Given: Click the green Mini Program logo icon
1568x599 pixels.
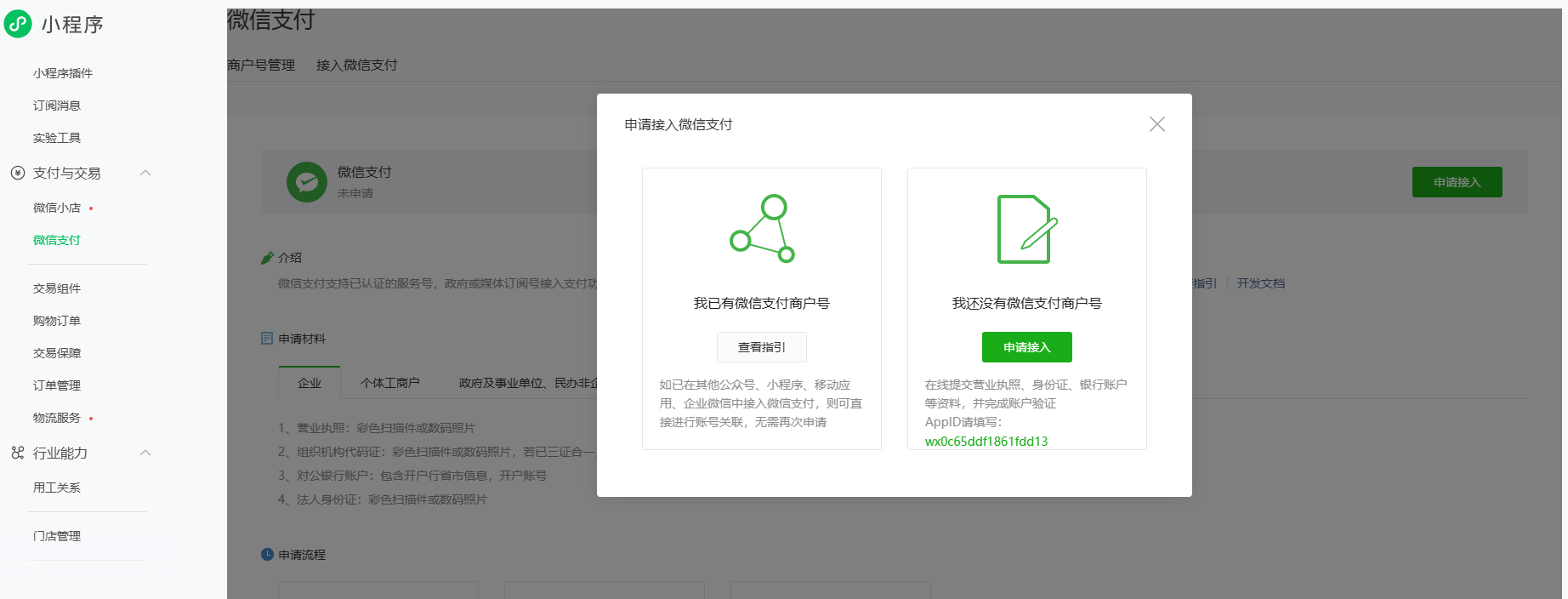Looking at the screenshot, I should pyautogui.click(x=18, y=24).
